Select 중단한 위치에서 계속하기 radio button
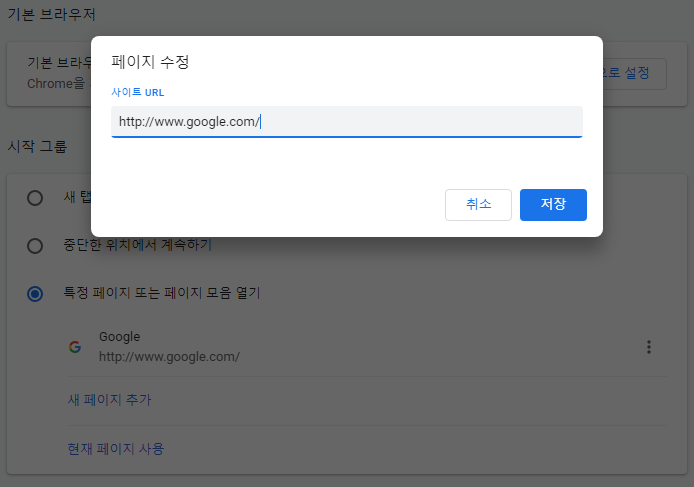The width and height of the screenshot is (694, 487). pyautogui.click(x=35, y=246)
